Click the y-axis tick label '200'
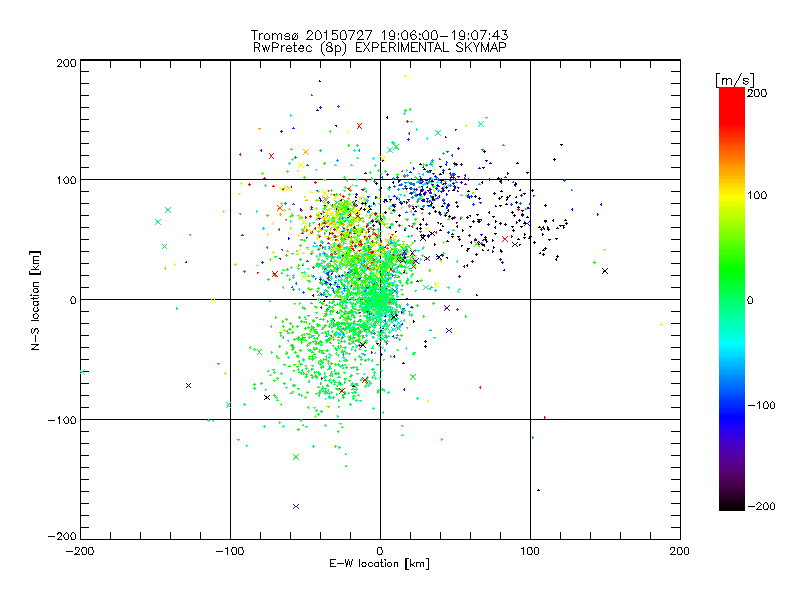800x600 pixels. pyautogui.click(x=66, y=63)
